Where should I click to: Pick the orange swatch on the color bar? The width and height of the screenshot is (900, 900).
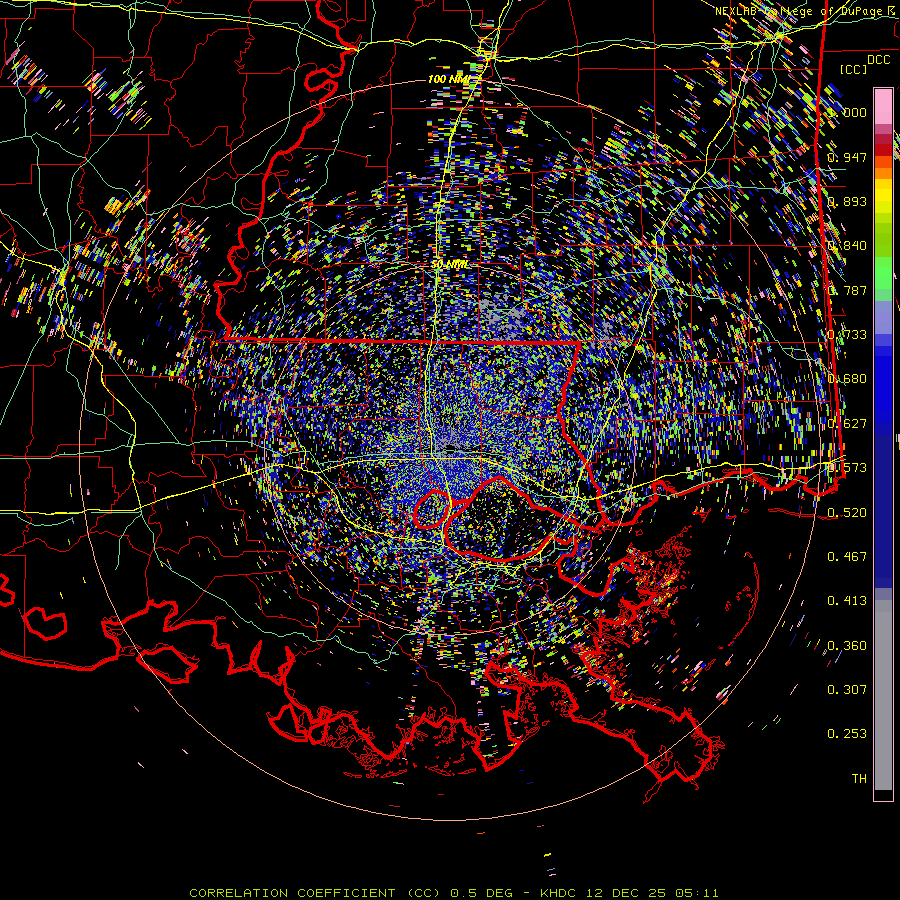pyautogui.click(x=883, y=173)
